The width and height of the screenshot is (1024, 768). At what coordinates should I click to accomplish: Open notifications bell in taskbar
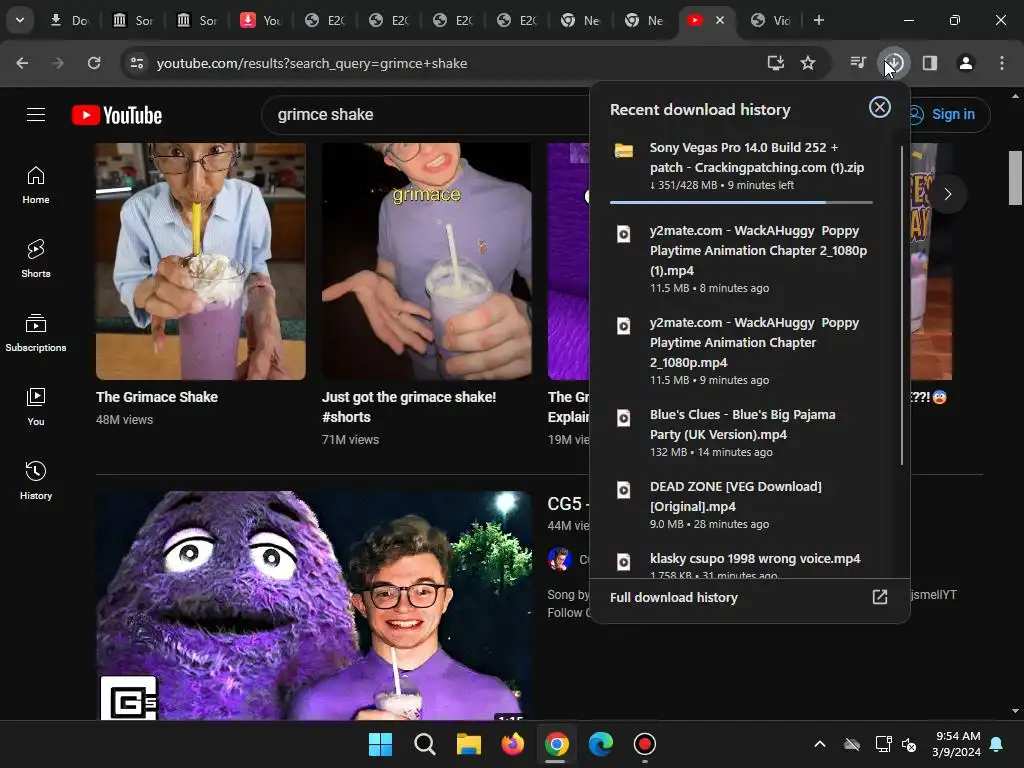point(997,744)
